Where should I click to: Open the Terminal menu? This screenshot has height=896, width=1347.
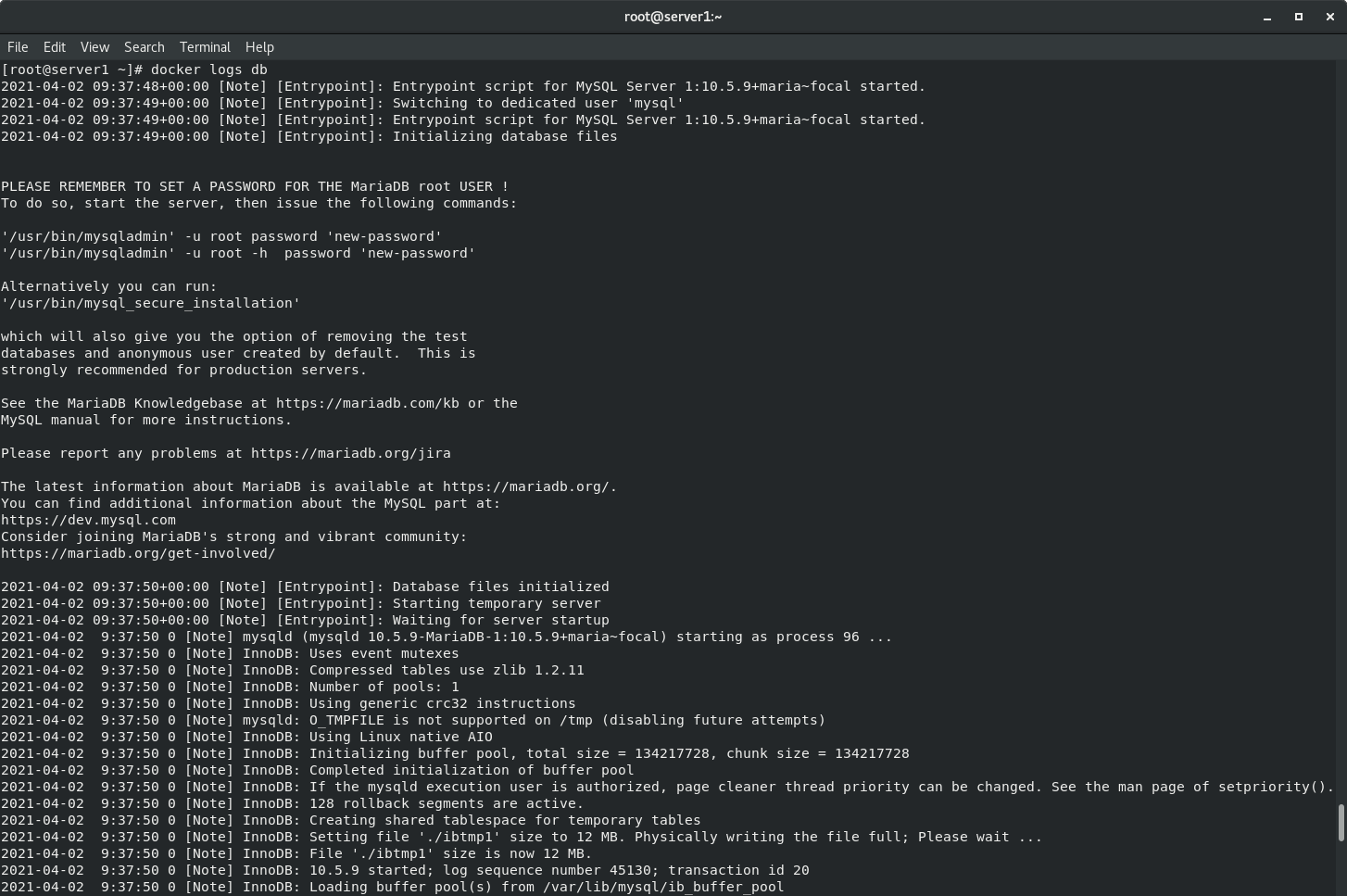[205, 47]
